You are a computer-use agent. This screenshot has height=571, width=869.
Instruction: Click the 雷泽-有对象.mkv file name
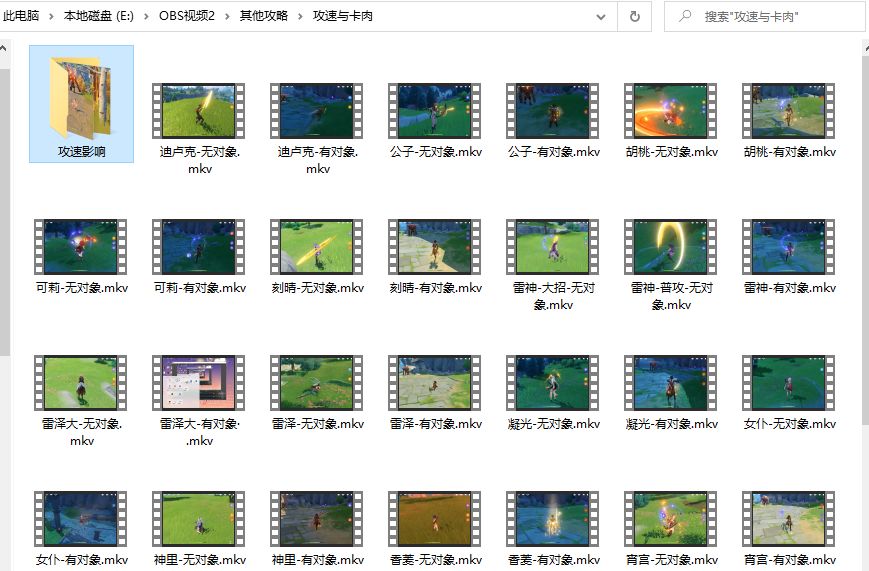click(436, 424)
